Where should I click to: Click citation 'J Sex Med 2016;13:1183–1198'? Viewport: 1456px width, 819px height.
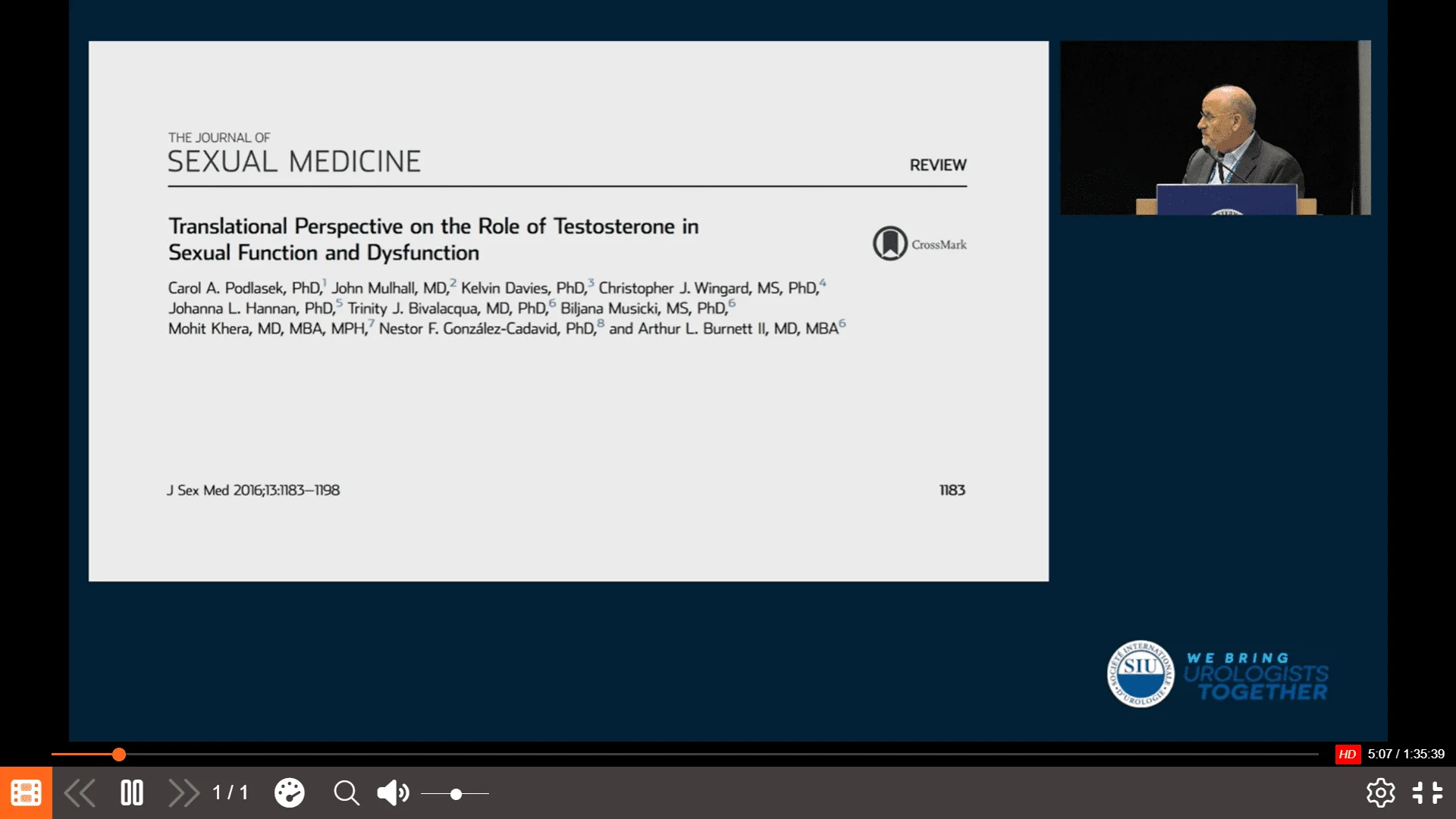point(254,490)
